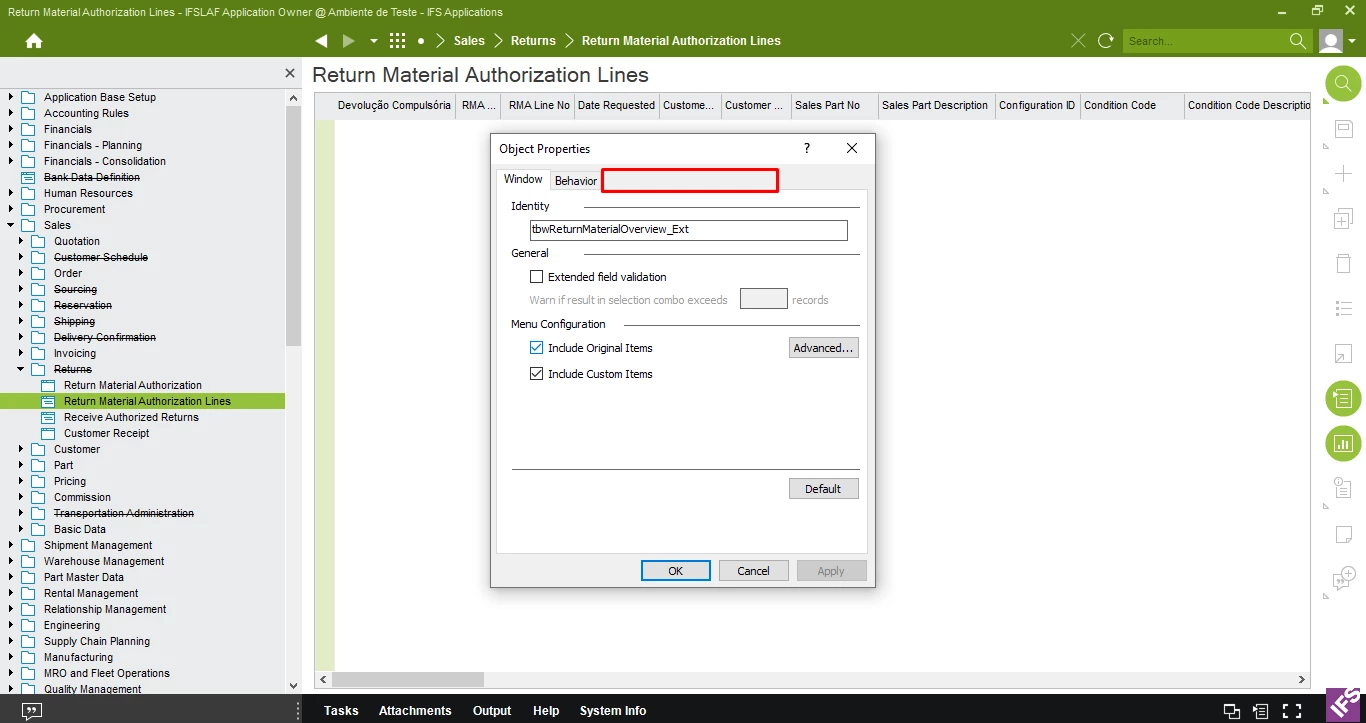Select the green bar chart icon on right sidebar
Image resolution: width=1366 pixels, height=723 pixels.
1342,443
